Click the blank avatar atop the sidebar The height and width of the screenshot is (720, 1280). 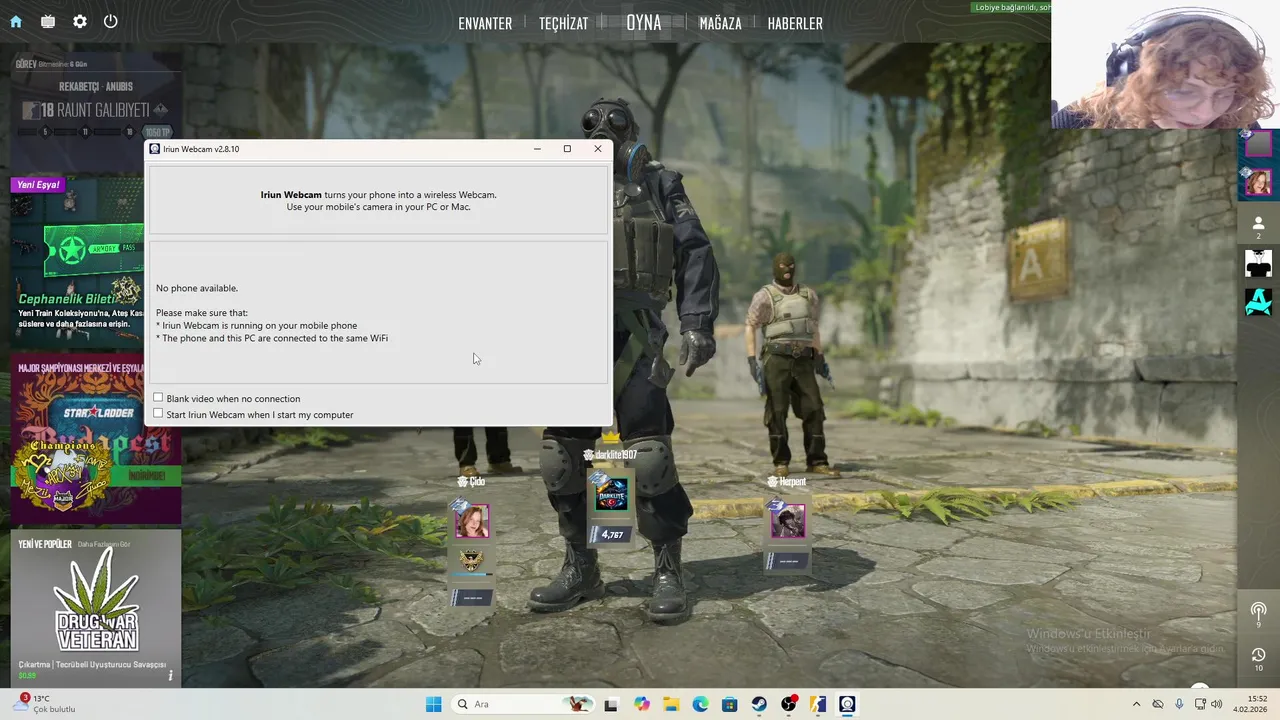pyautogui.click(x=1258, y=144)
